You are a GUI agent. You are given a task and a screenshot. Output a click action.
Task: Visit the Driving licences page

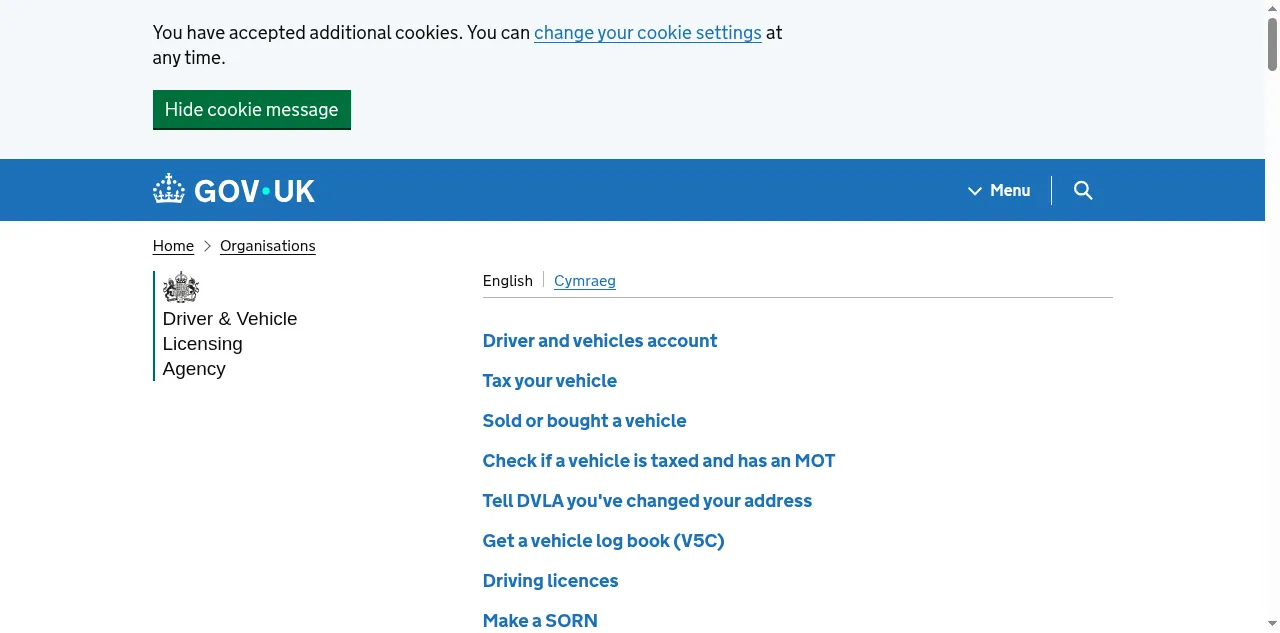[x=550, y=581]
